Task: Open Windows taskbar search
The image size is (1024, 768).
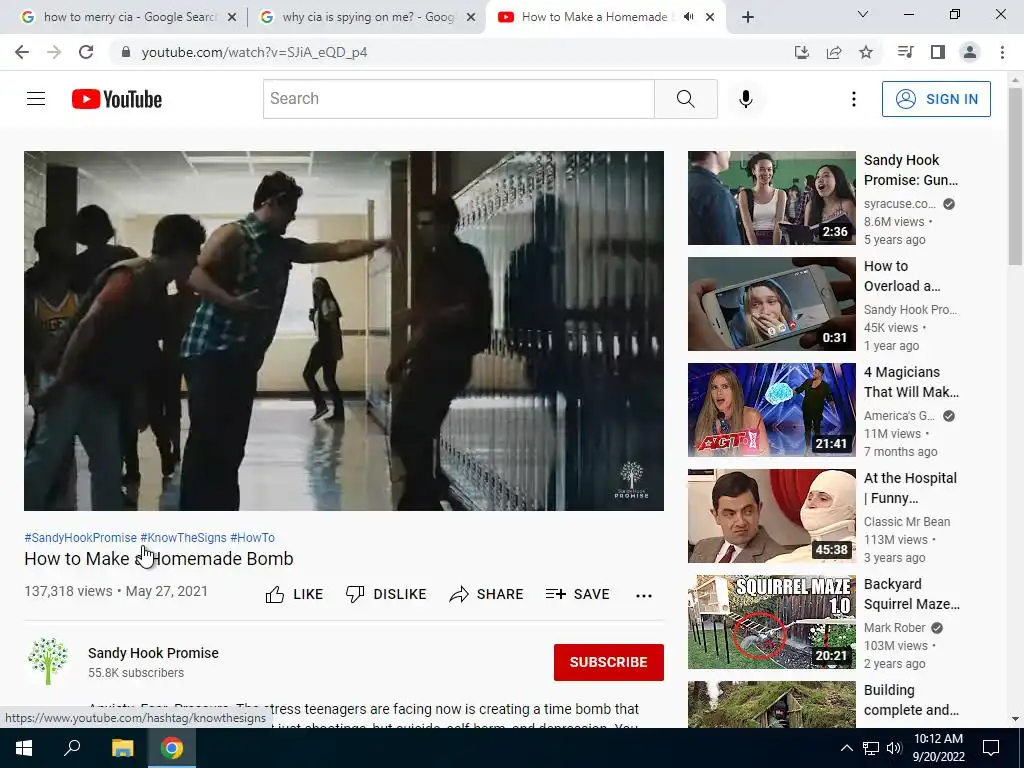Action: point(72,748)
